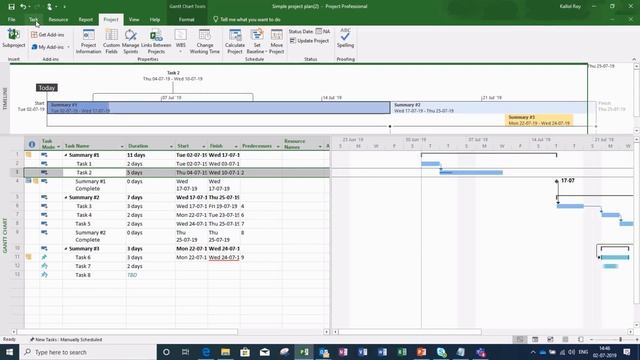Collapse Summary #3 task group
This screenshot has width=640, height=360.
click(x=66, y=249)
